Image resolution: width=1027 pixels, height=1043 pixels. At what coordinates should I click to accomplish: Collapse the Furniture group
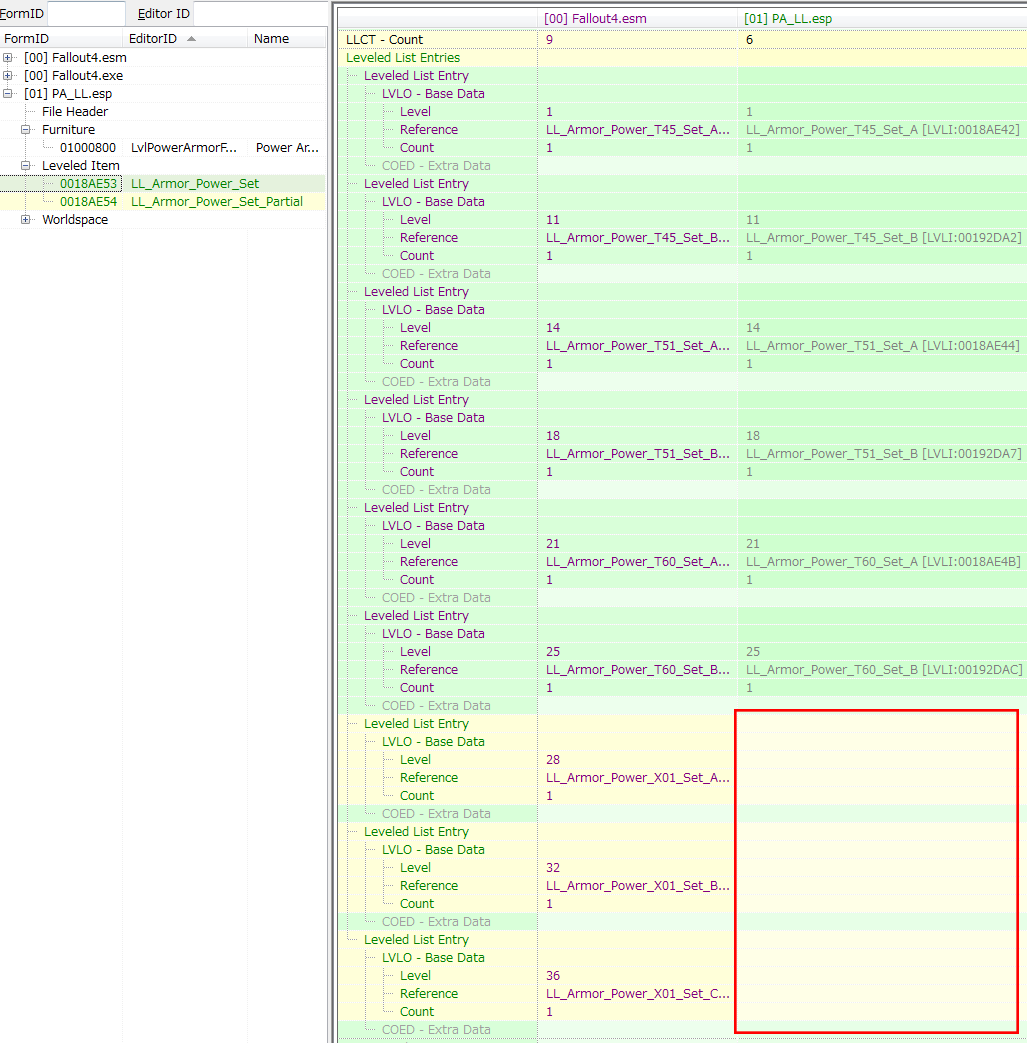pos(25,130)
